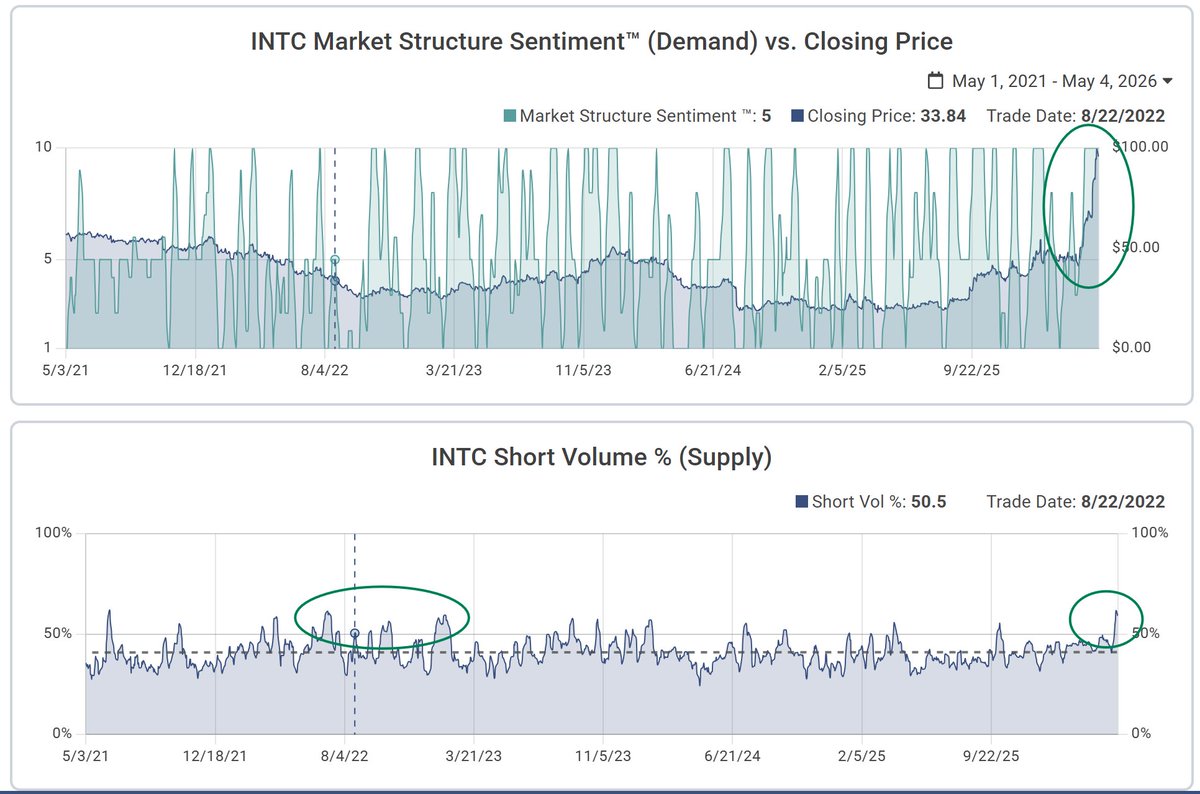Click 11/5/23 label on top chart axis
Viewport: 1200px width, 794px height.
(x=583, y=369)
